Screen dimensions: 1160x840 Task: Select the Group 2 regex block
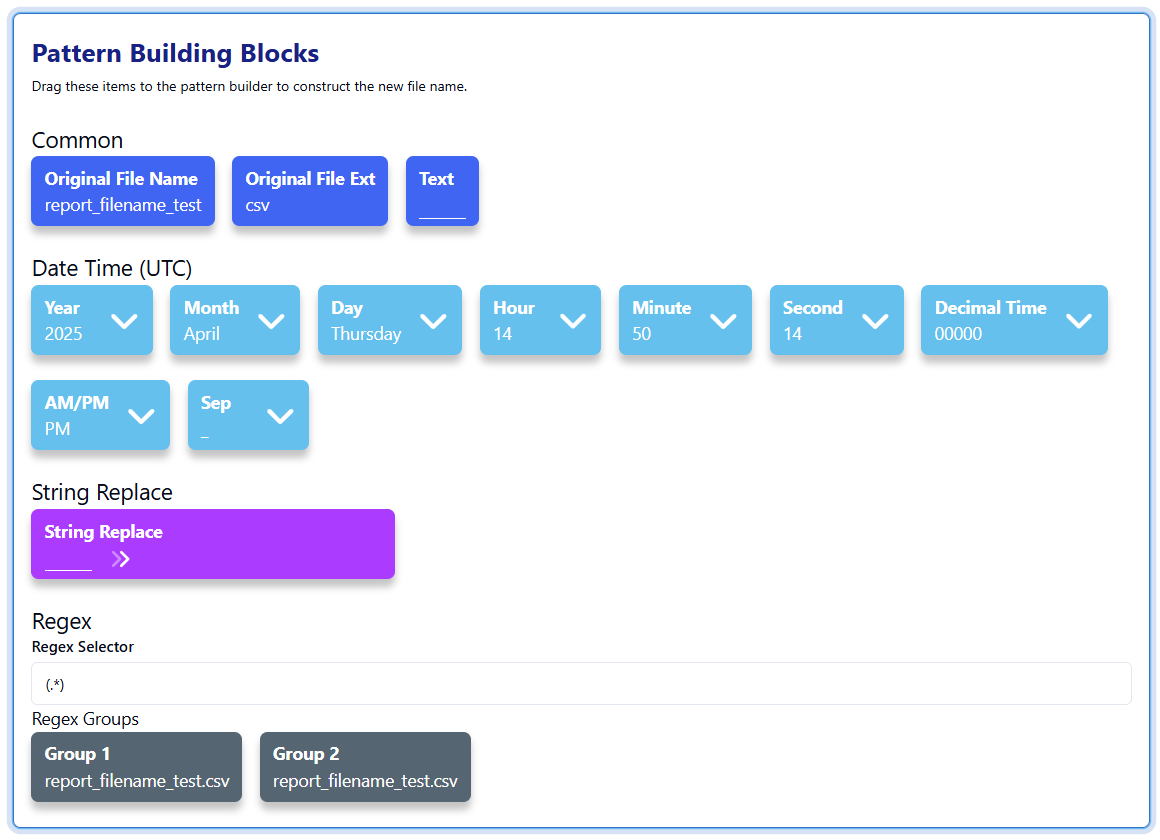click(365, 767)
